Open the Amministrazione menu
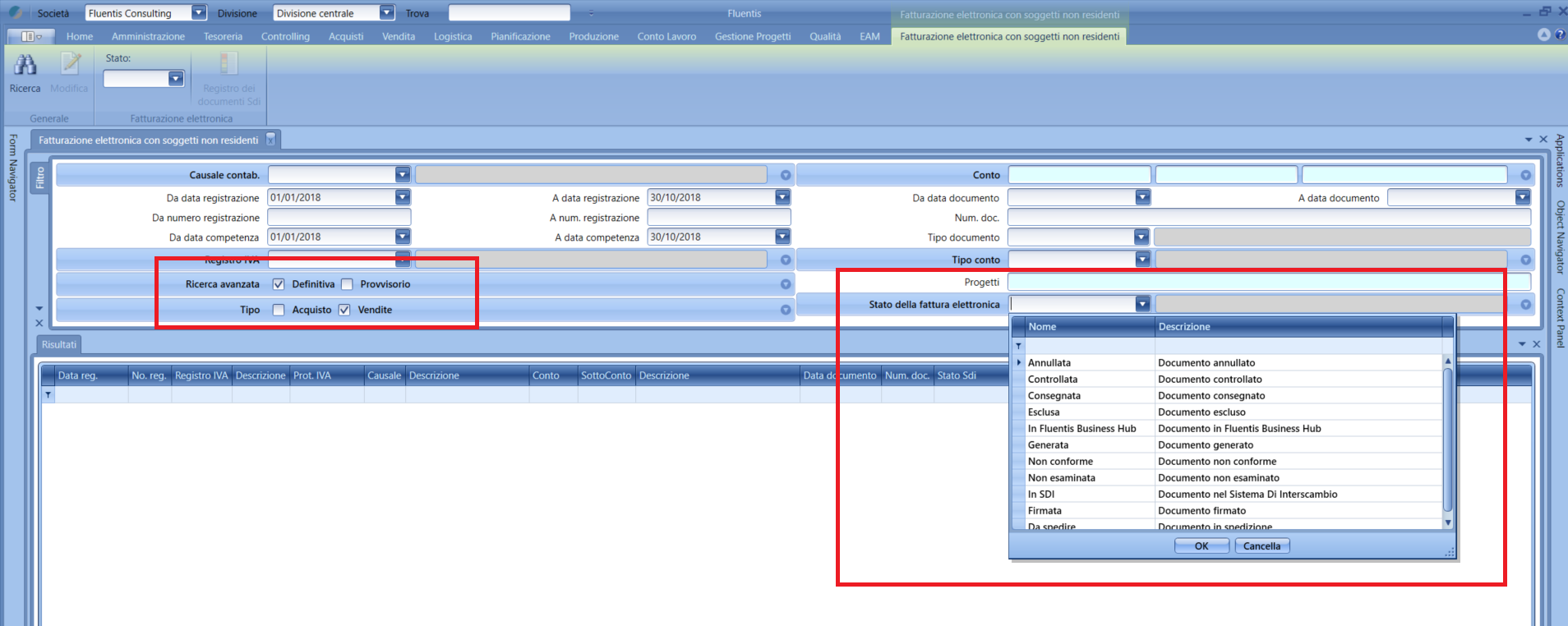 (x=148, y=36)
